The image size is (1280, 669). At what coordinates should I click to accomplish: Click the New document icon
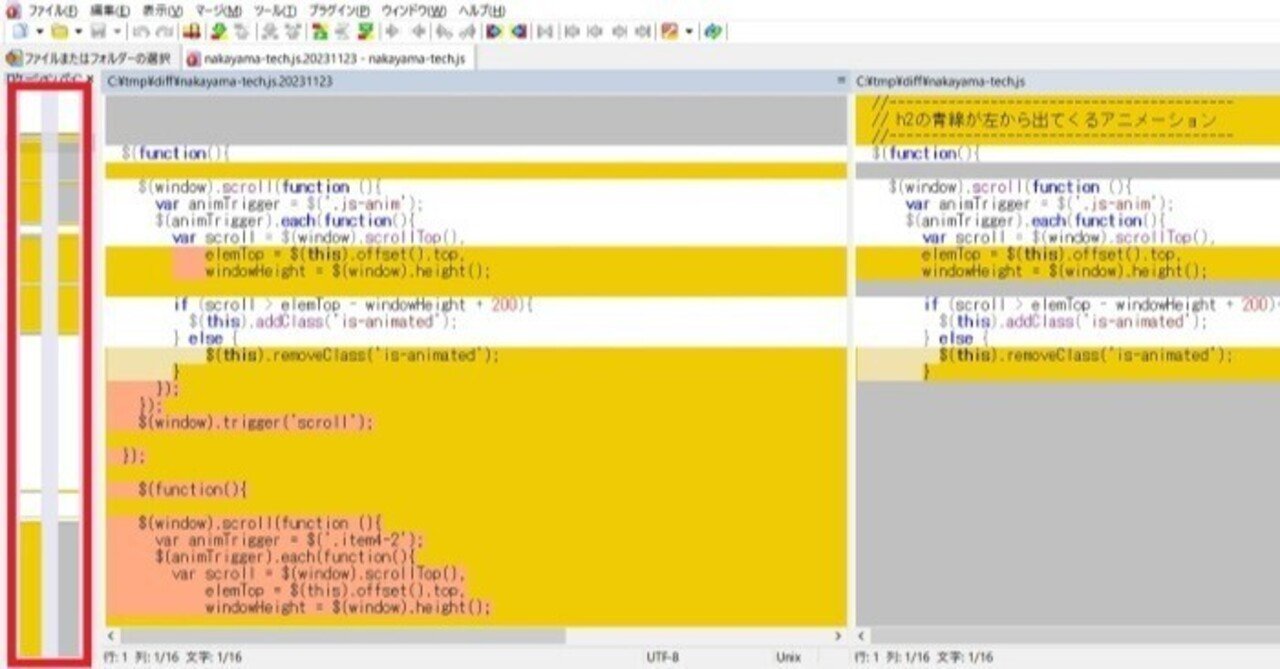18,33
